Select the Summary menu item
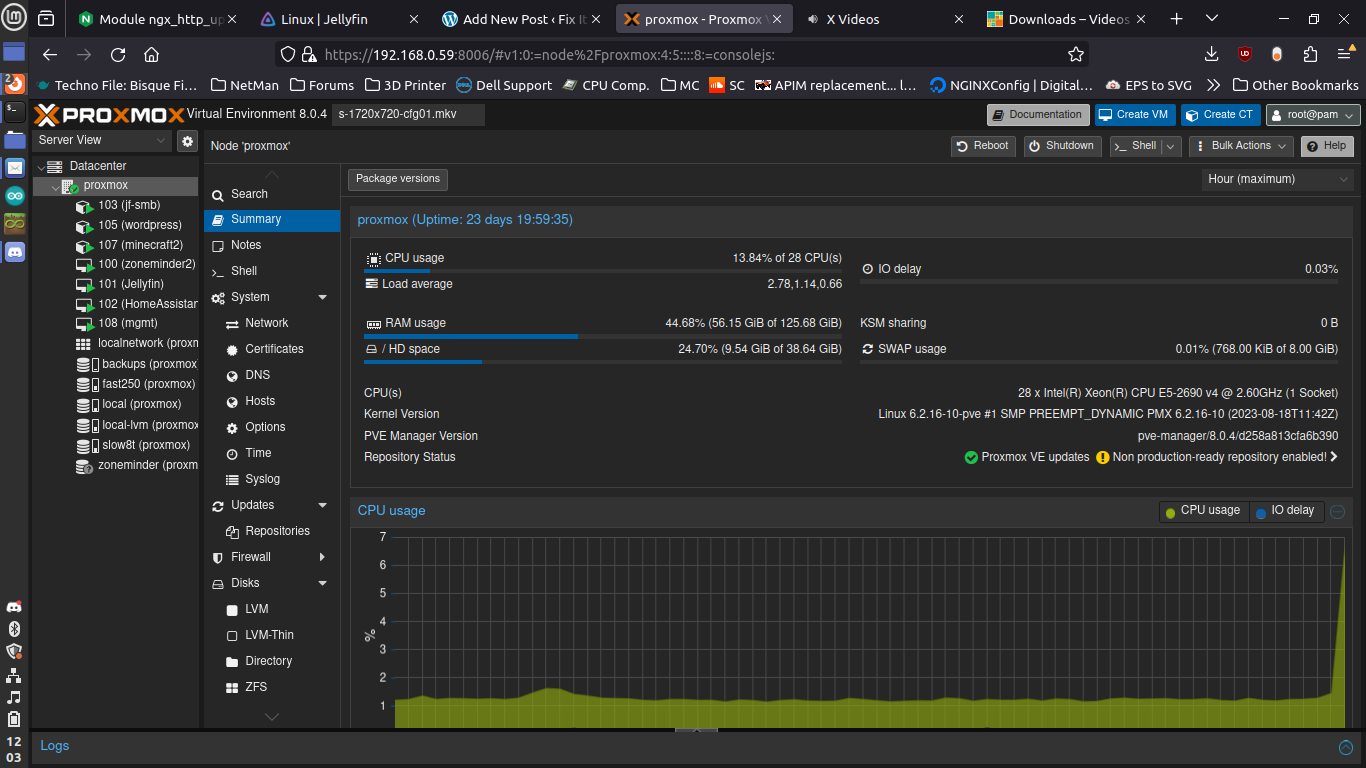The width and height of the screenshot is (1366, 768). [272, 219]
